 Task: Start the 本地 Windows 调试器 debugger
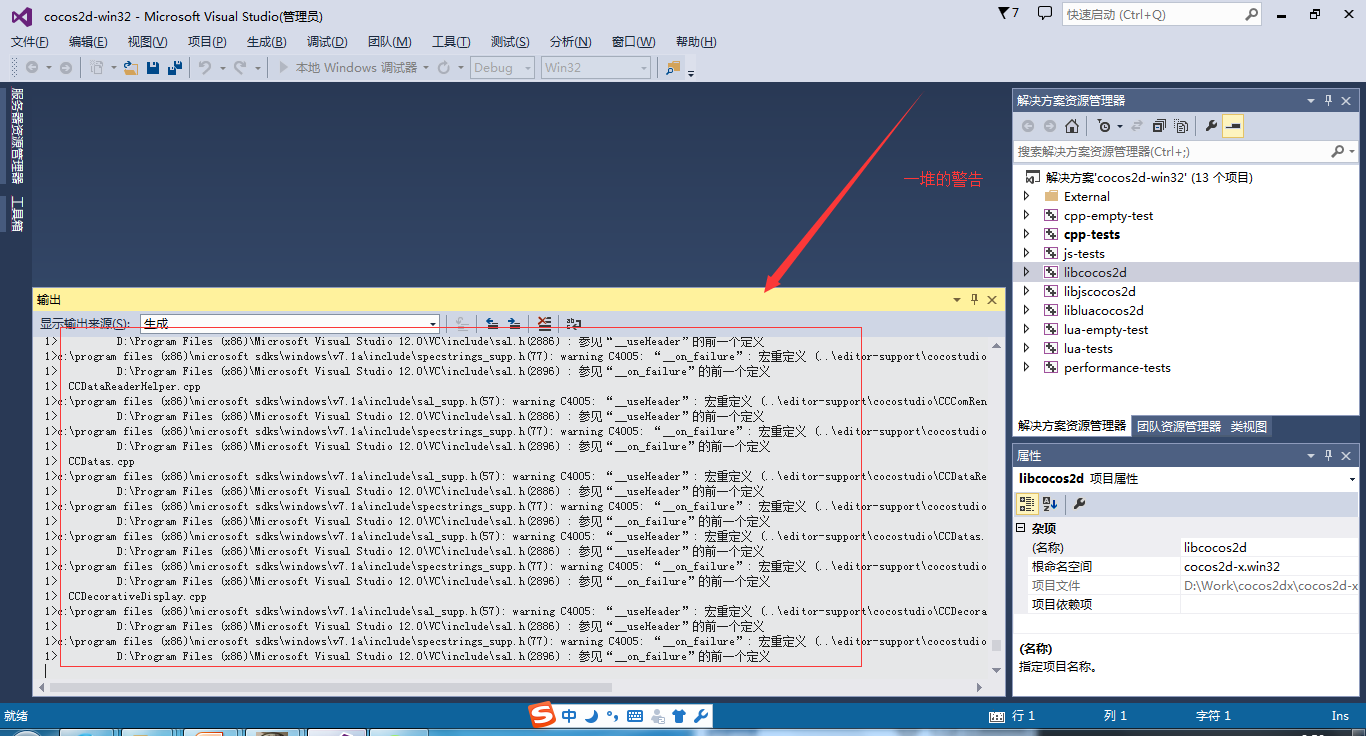click(x=348, y=68)
